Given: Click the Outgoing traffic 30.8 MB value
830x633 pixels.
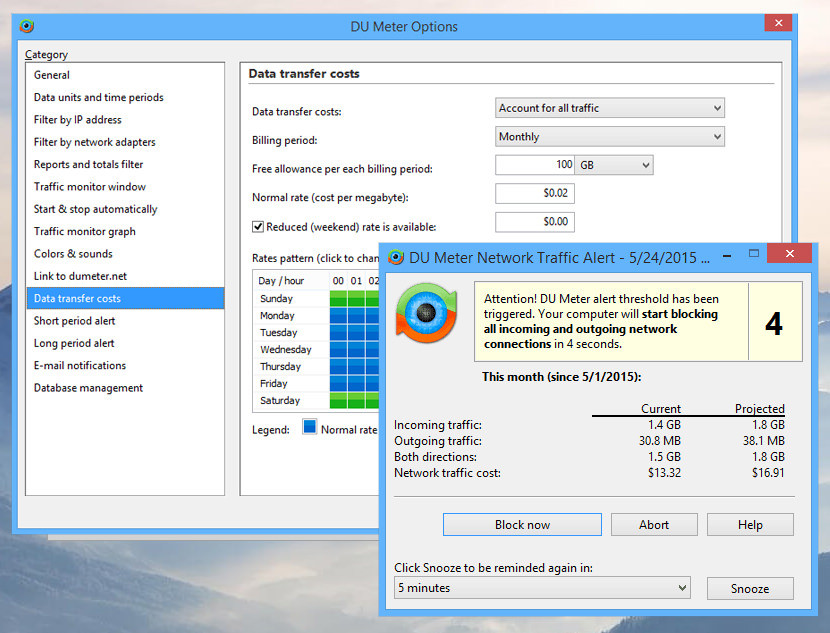Looking at the screenshot, I should [x=660, y=441].
